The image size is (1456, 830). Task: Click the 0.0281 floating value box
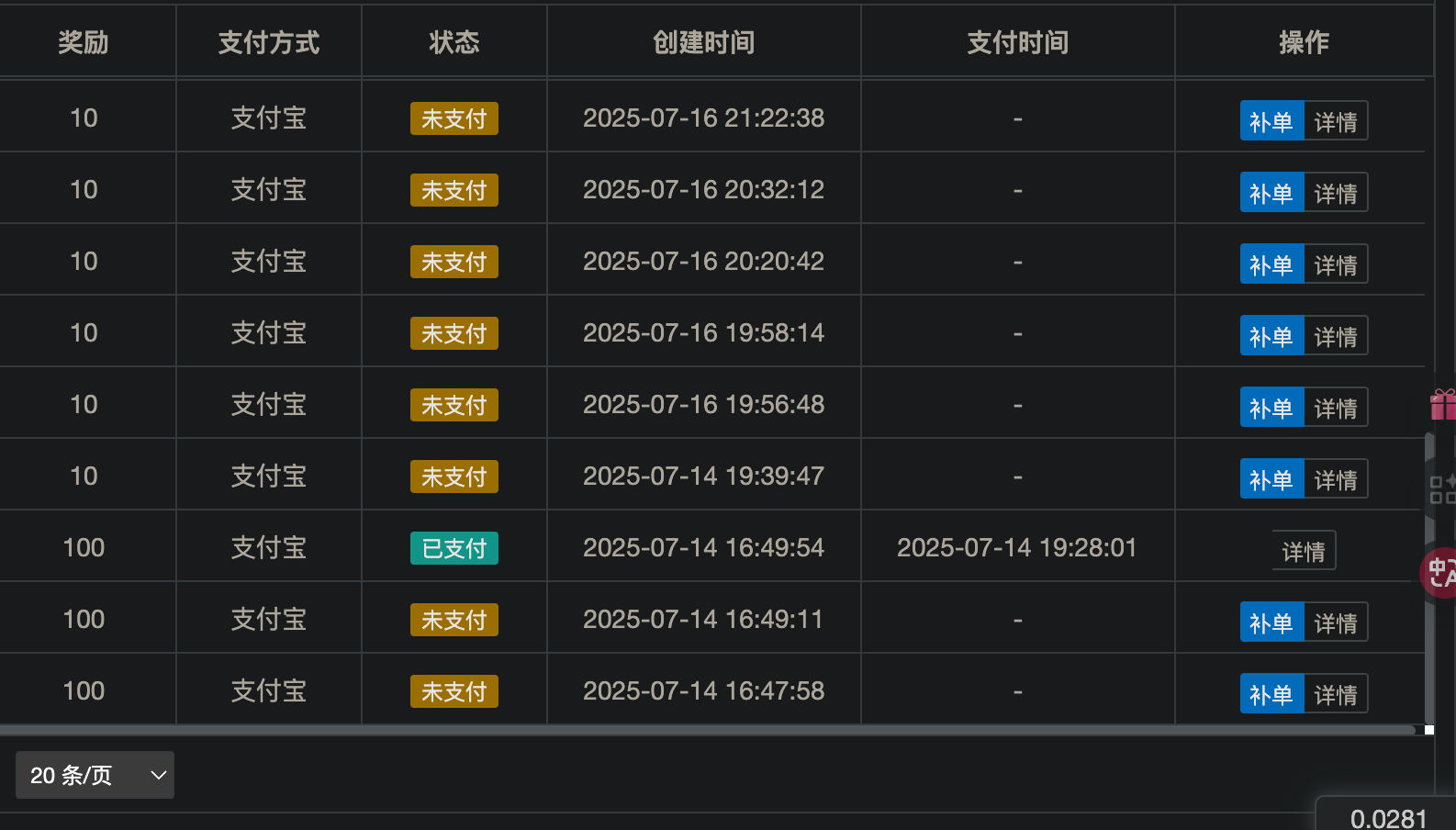tap(1387, 816)
